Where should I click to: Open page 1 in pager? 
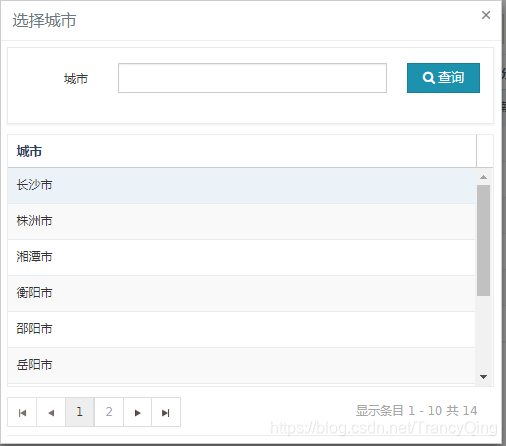coord(80,412)
